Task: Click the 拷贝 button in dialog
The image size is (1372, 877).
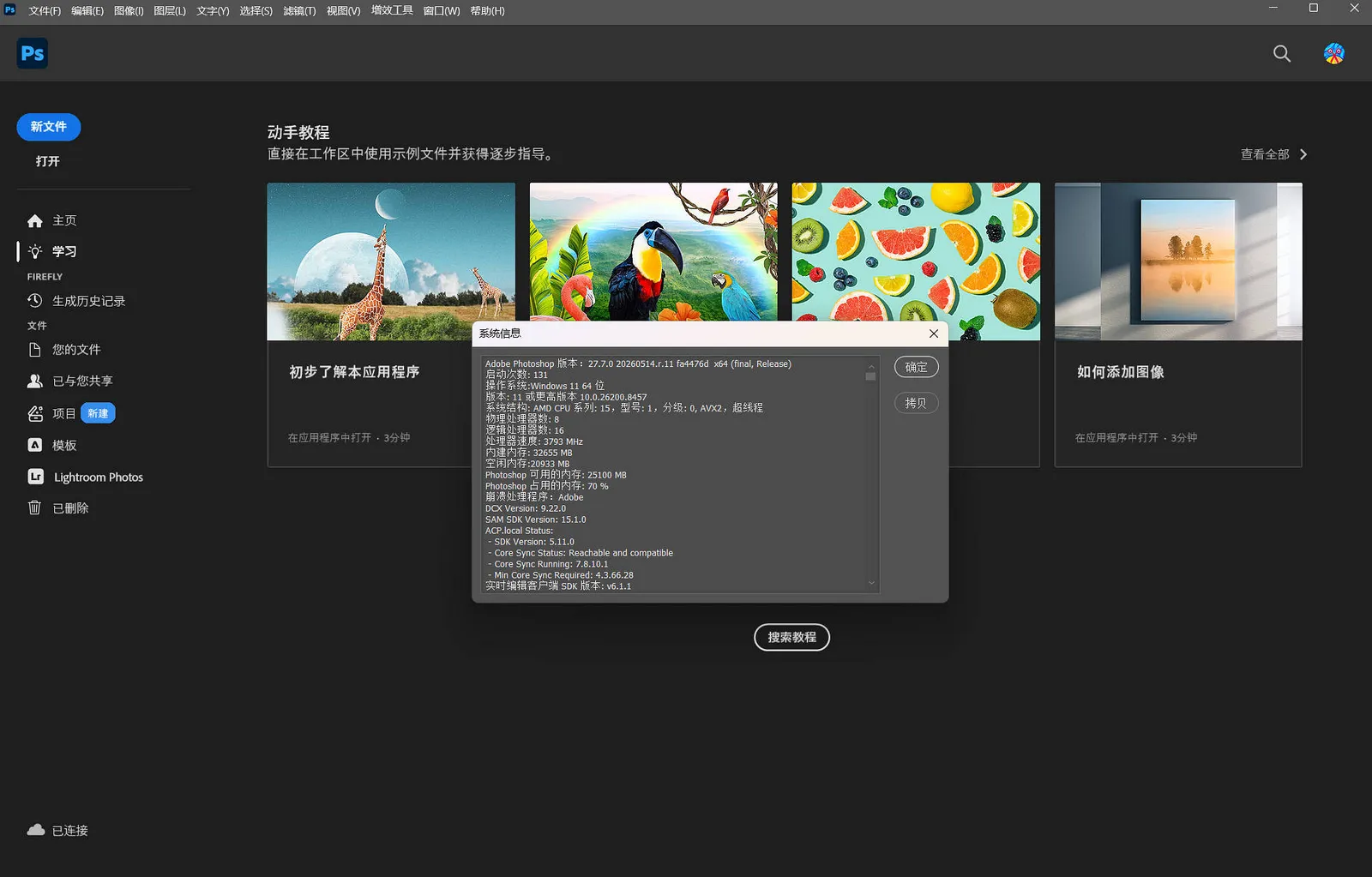Action: click(x=916, y=403)
